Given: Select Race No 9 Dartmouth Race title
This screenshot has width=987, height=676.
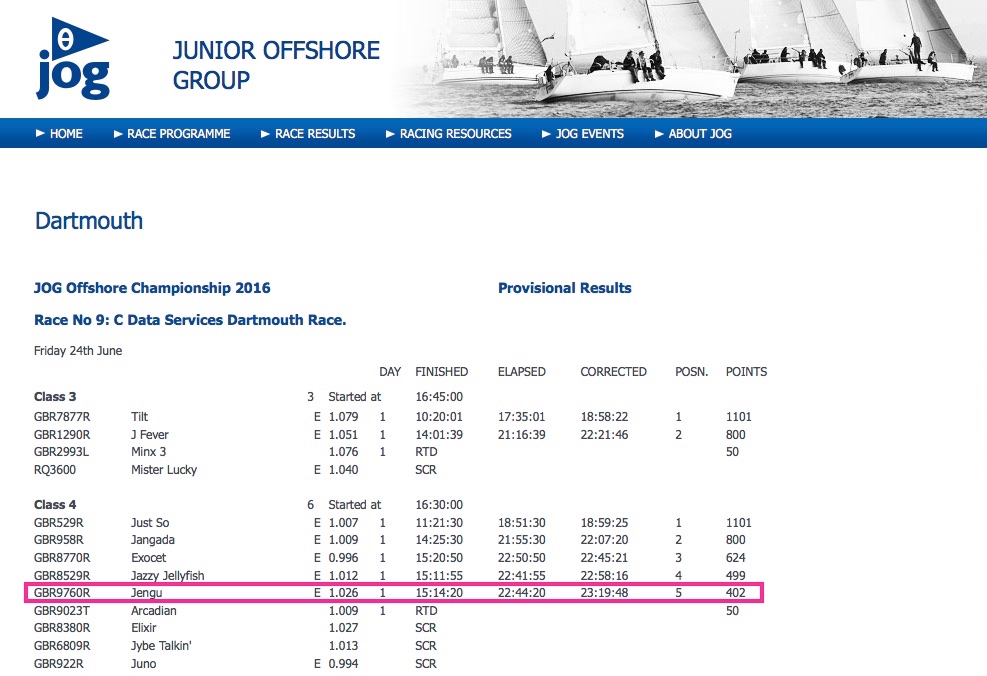Looking at the screenshot, I should (190, 320).
